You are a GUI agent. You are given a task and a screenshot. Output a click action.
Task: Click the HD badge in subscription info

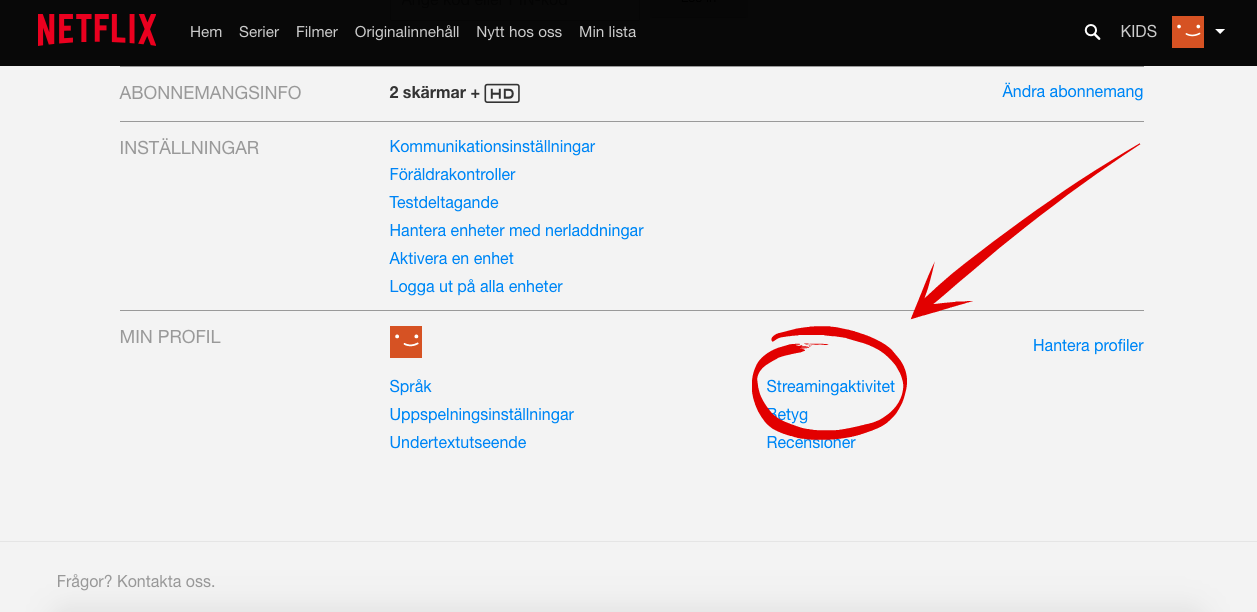pyautogui.click(x=502, y=93)
